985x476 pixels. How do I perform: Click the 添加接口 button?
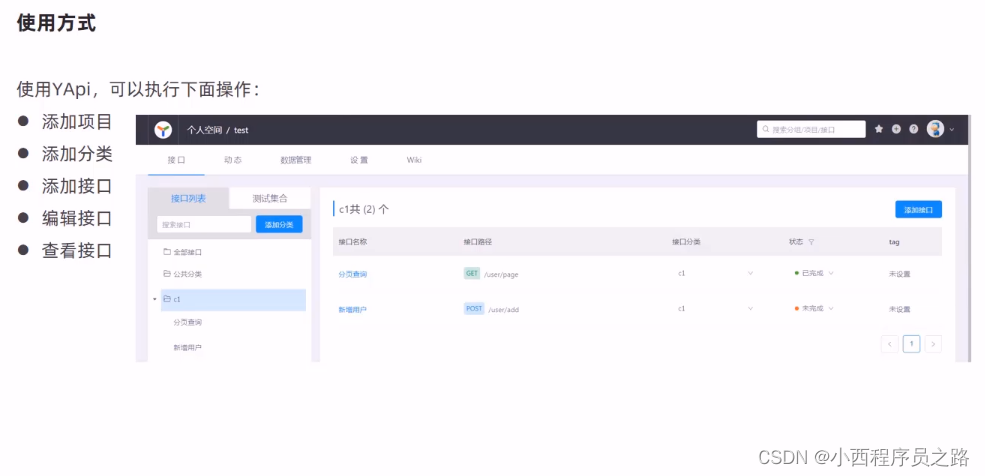click(918, 210)
